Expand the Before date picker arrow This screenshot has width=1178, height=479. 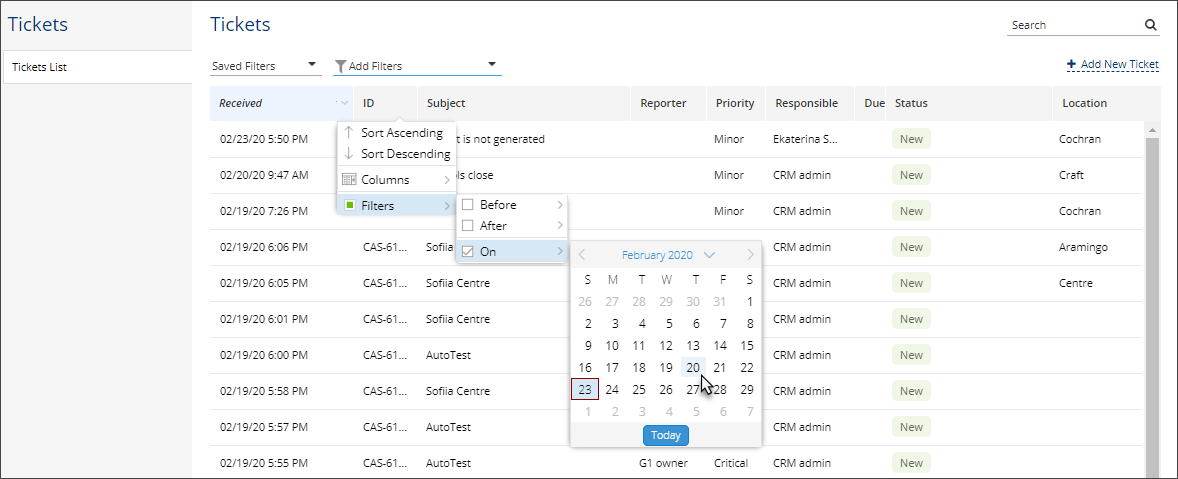[559, 204]
